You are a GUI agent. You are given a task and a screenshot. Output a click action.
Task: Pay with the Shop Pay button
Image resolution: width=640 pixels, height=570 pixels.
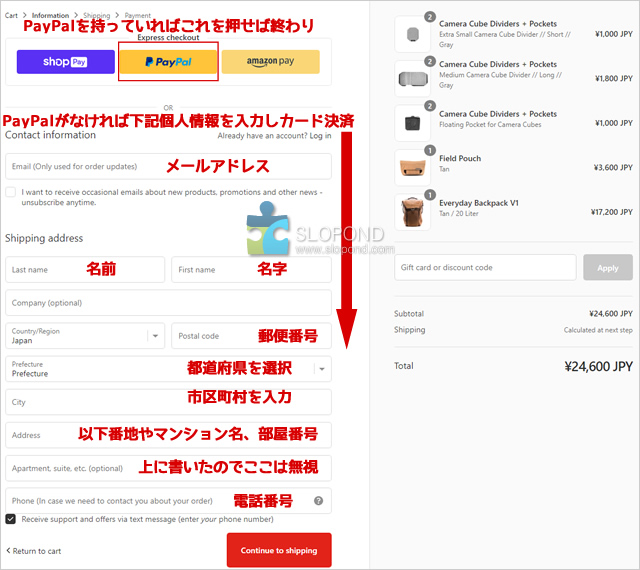click(x=66, y=62)
